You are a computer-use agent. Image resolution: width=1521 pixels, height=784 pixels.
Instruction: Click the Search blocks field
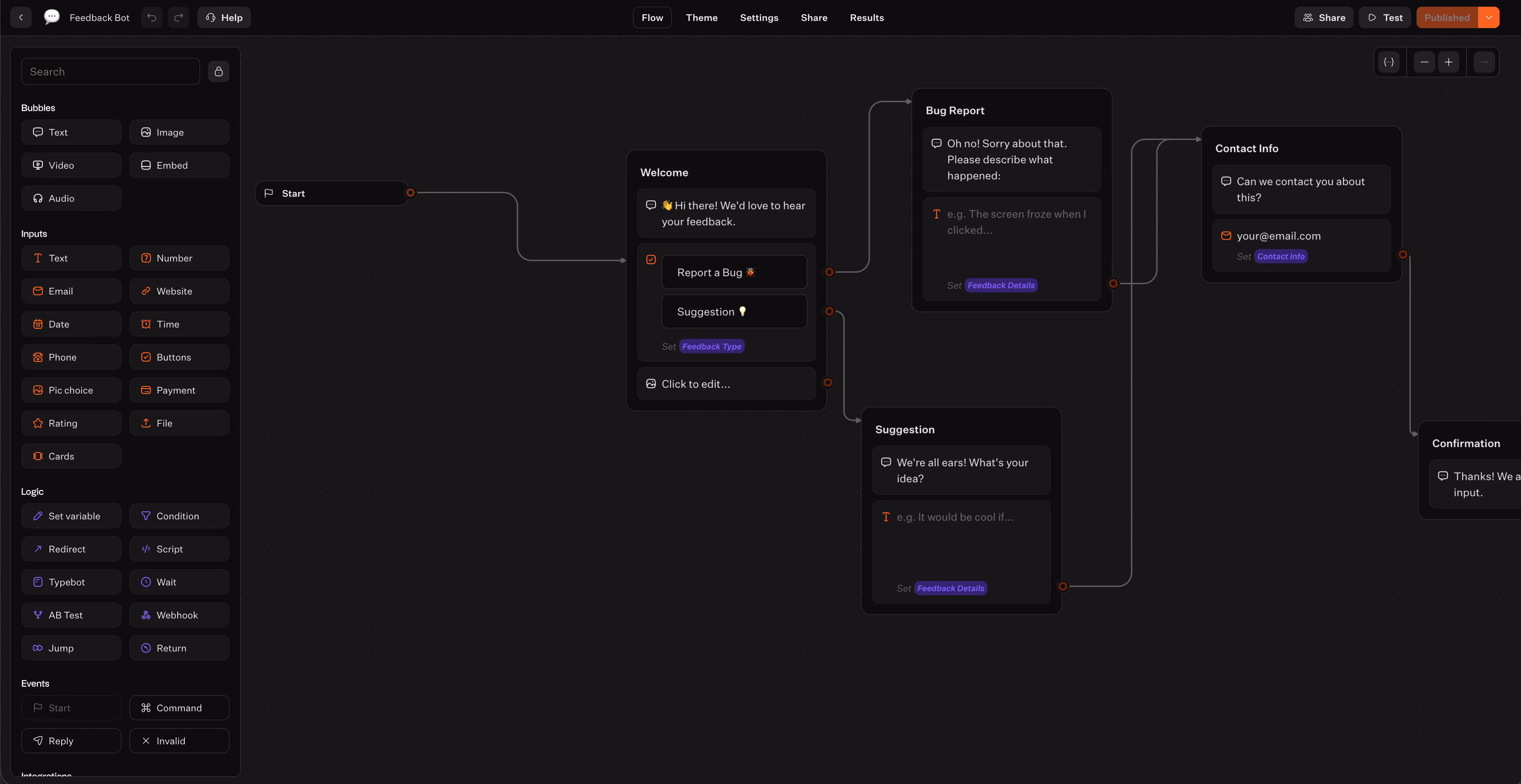coord(110,71)
